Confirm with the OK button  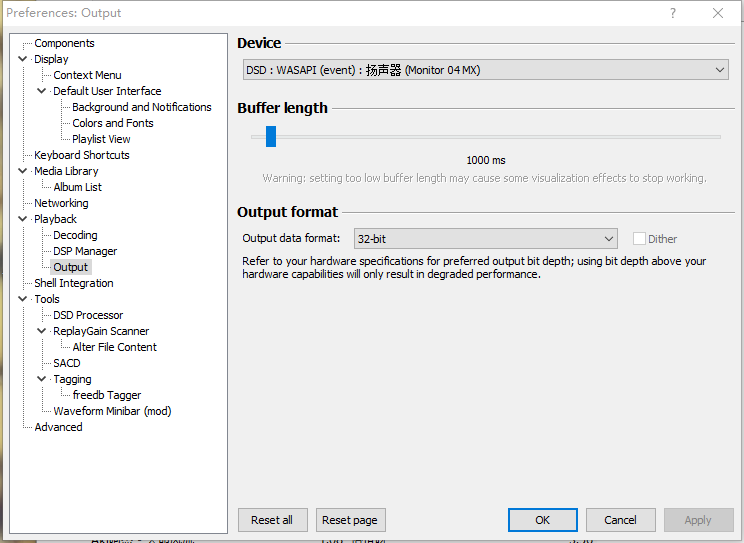point(542,520)
